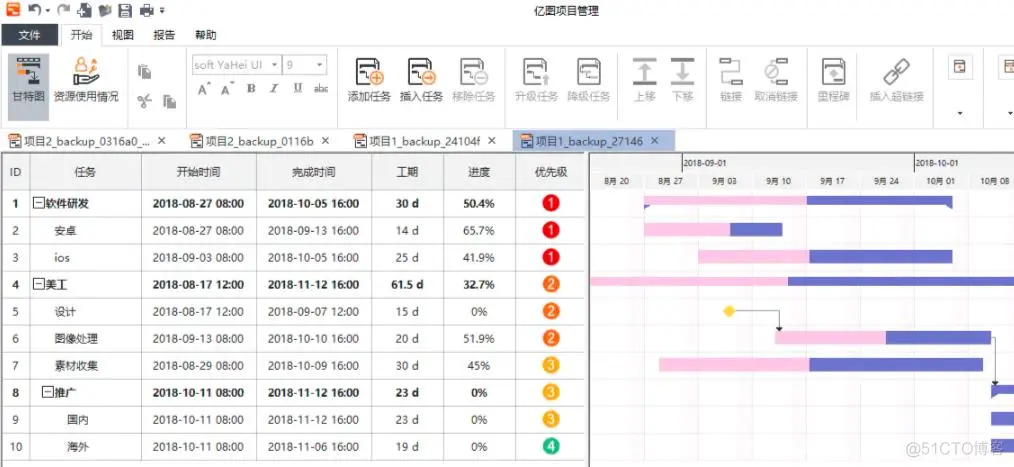Click the scissors cut icon

click(x=144, y=100)
